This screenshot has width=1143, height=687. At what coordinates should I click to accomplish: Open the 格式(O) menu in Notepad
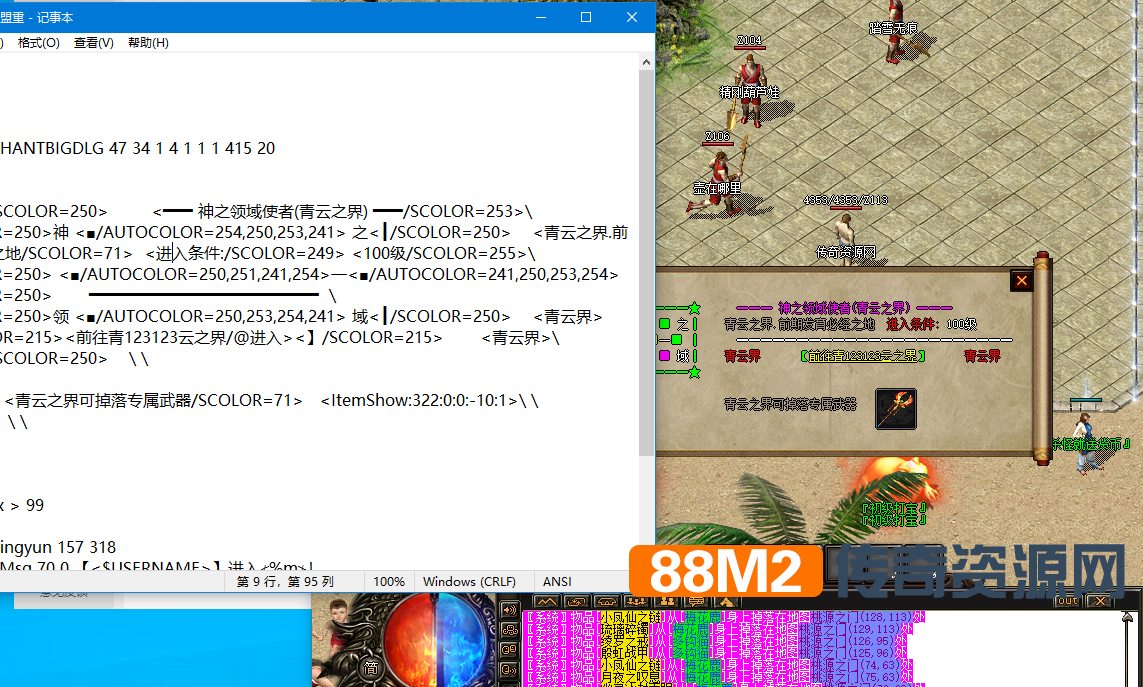click(39, 43)
